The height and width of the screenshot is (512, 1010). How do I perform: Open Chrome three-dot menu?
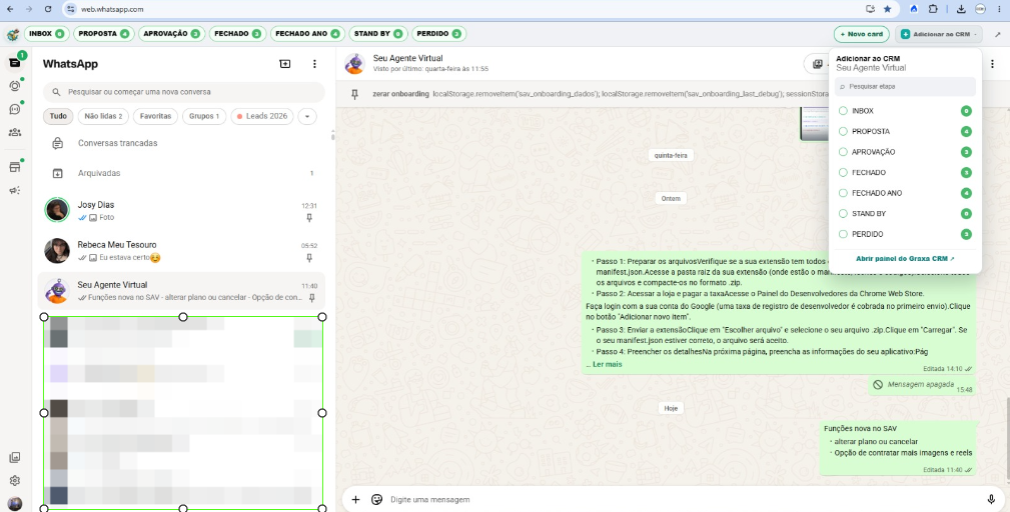click(x=998, y=9)
